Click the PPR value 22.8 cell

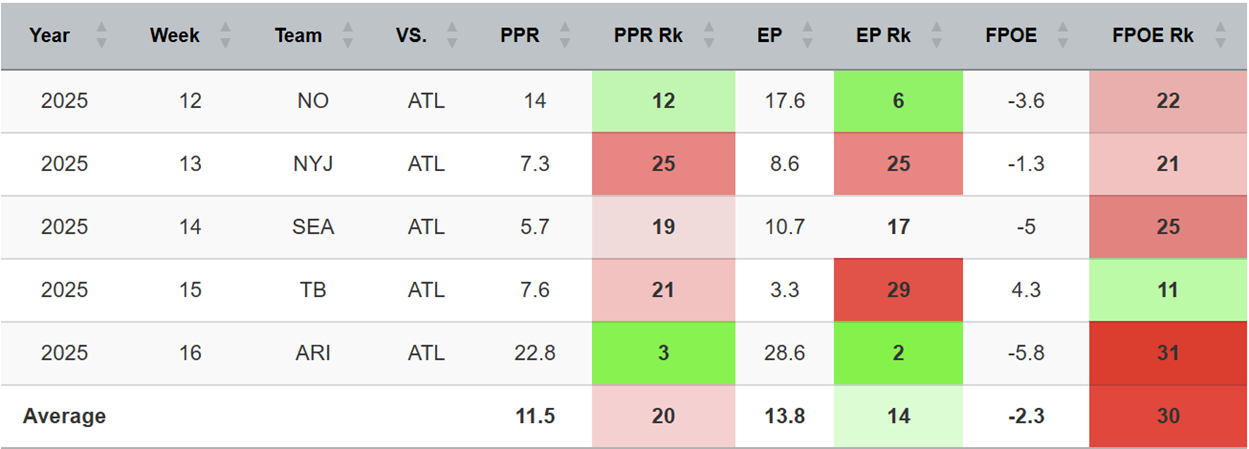(535, 353)
